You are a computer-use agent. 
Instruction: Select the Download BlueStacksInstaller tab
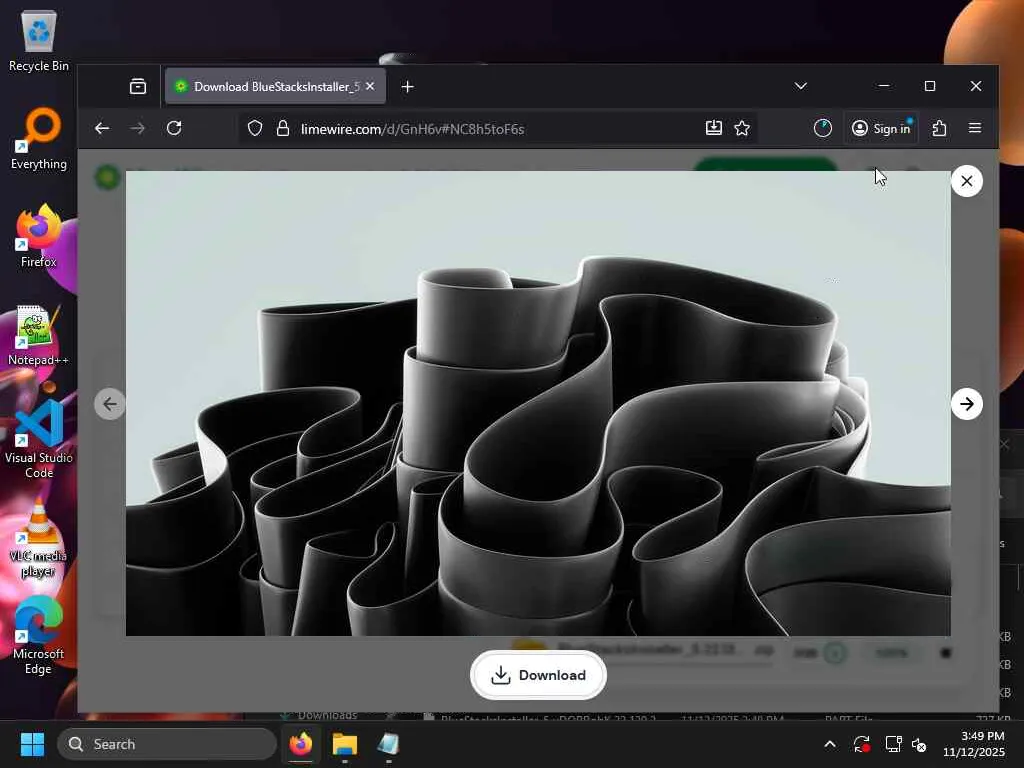tap(265, 87)
